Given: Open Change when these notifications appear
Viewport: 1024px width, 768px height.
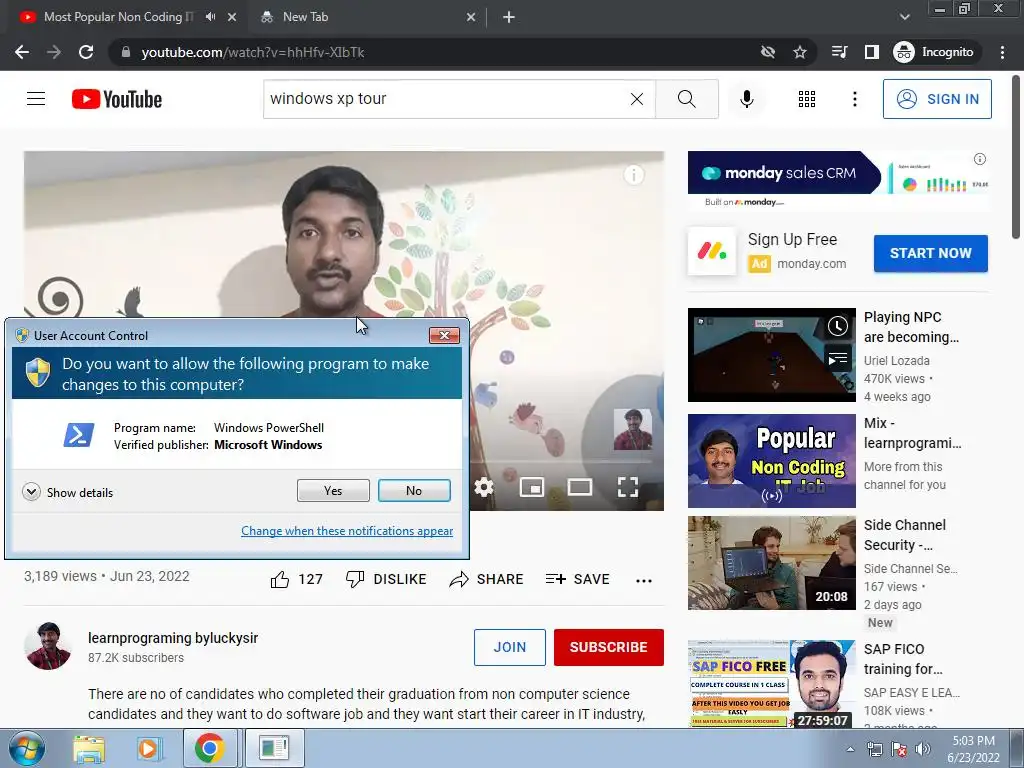Looking at the screenshot, I should [x=347, y=531].
